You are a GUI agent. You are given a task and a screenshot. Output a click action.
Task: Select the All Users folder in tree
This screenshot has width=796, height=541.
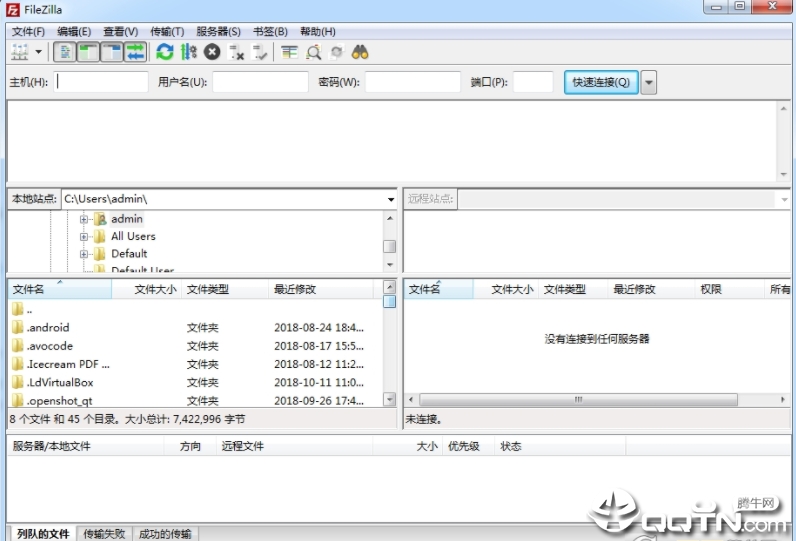tap(133, 236)
